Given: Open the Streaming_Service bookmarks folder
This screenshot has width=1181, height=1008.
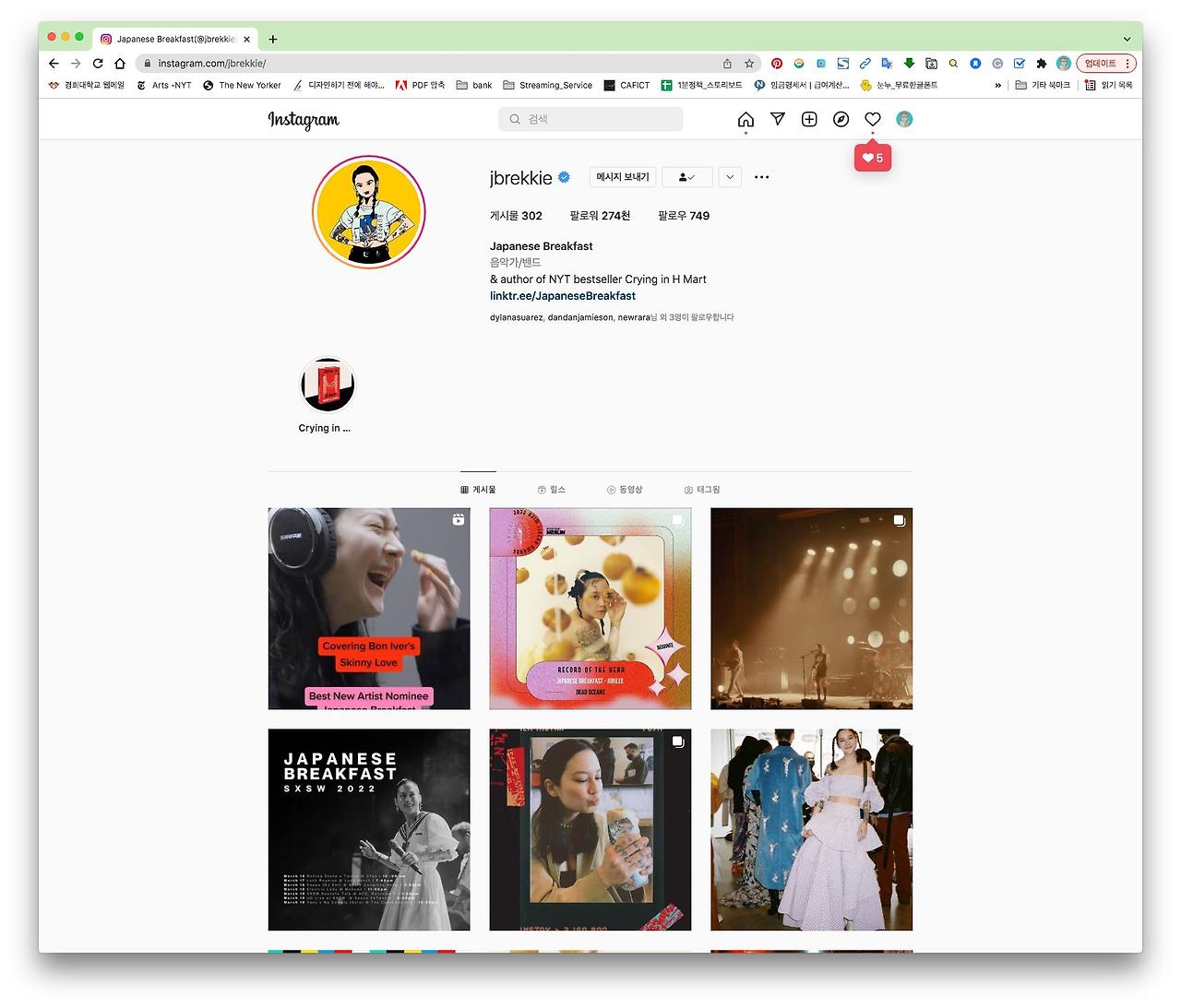Looking at the screenshot, I should tap(548, 85).
